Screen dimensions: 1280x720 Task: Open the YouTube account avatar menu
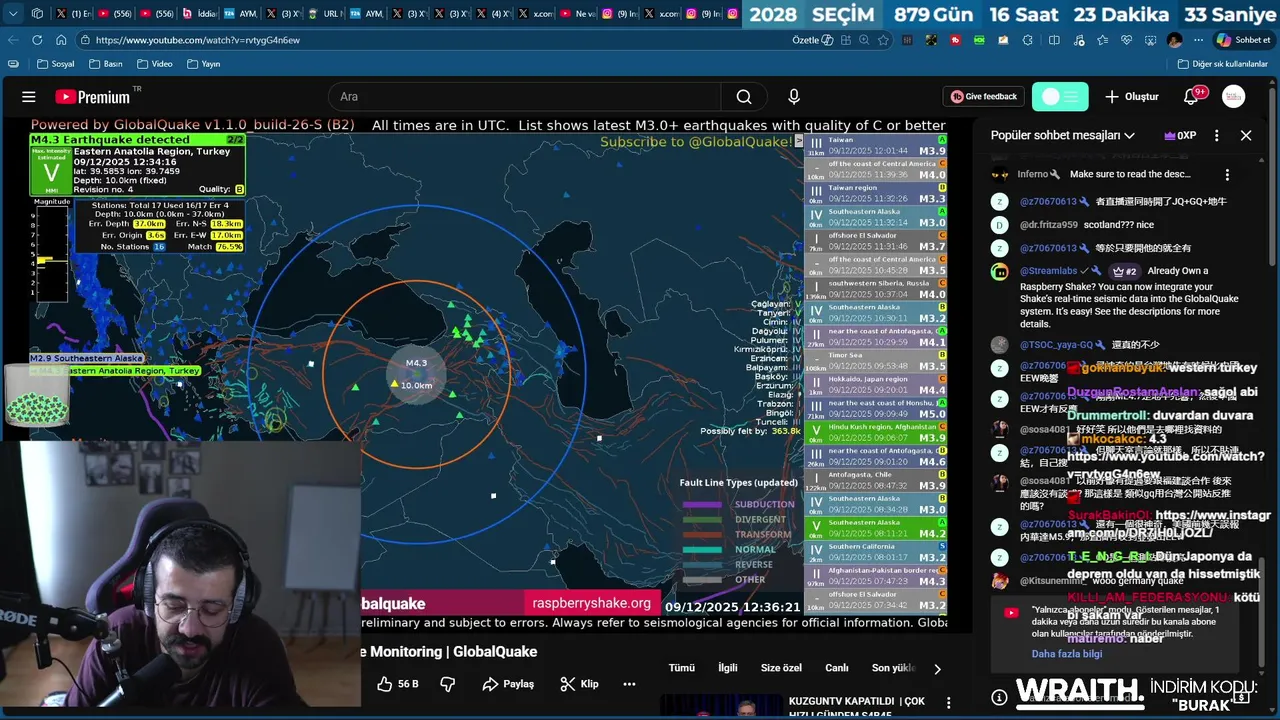tap(1234, 97)
